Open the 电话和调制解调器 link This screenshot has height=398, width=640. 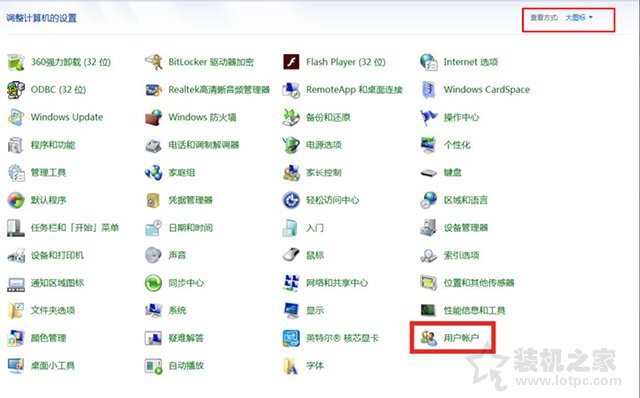[x=204, y=145]
